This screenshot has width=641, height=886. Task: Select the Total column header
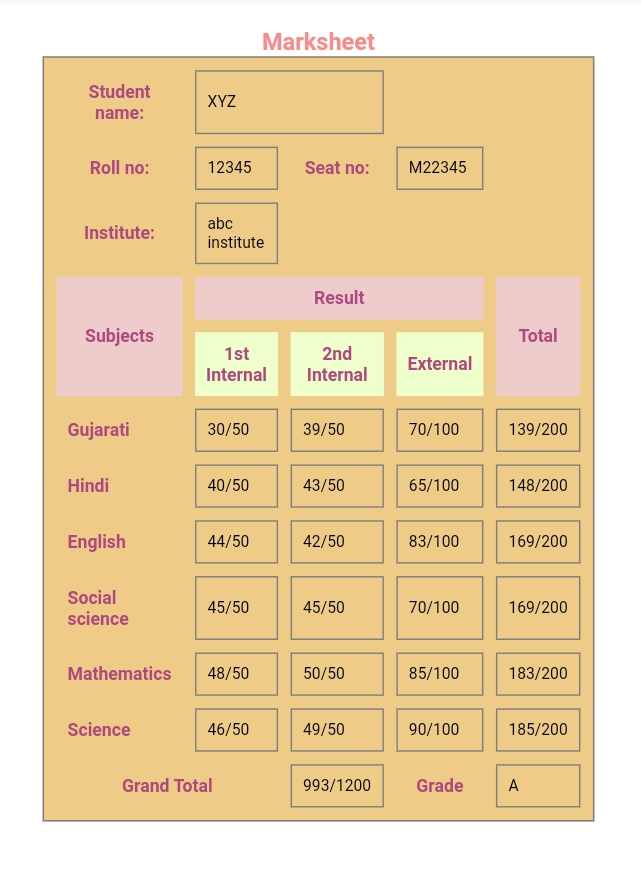pos(538,336)
